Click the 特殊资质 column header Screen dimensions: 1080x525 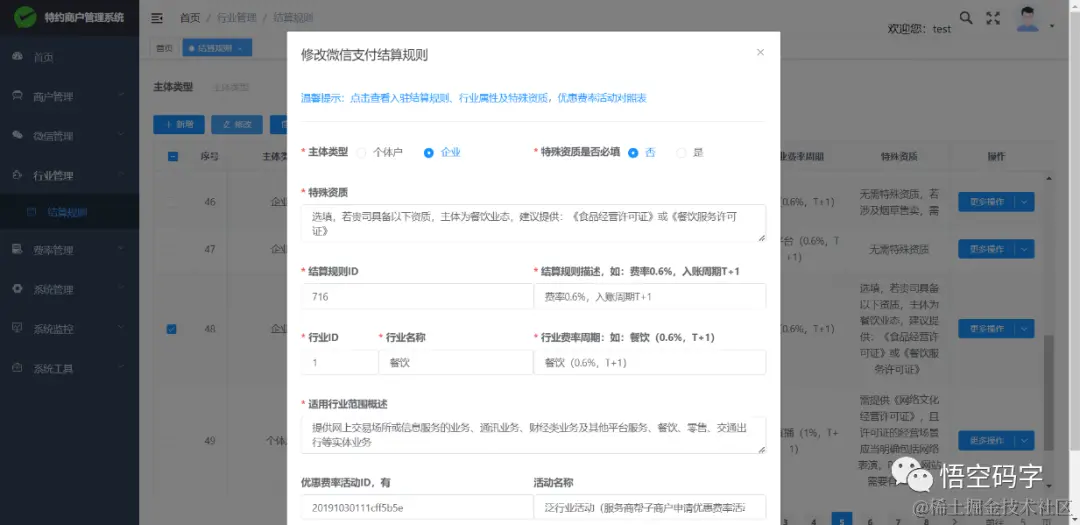tap(899, 156)
